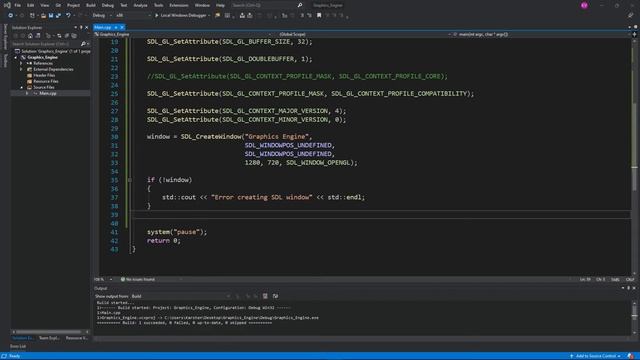640x360 pixels.
Task: Click the No issues found indicator
Action: (x=138, y=280)
